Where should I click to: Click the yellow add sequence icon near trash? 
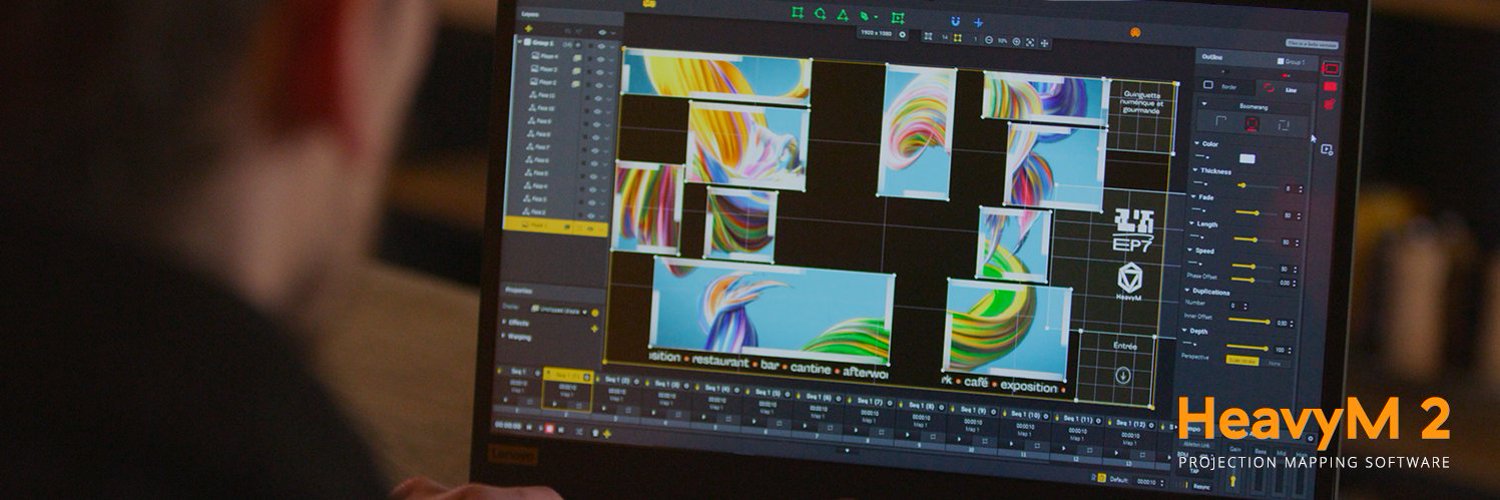pos(607,434)
